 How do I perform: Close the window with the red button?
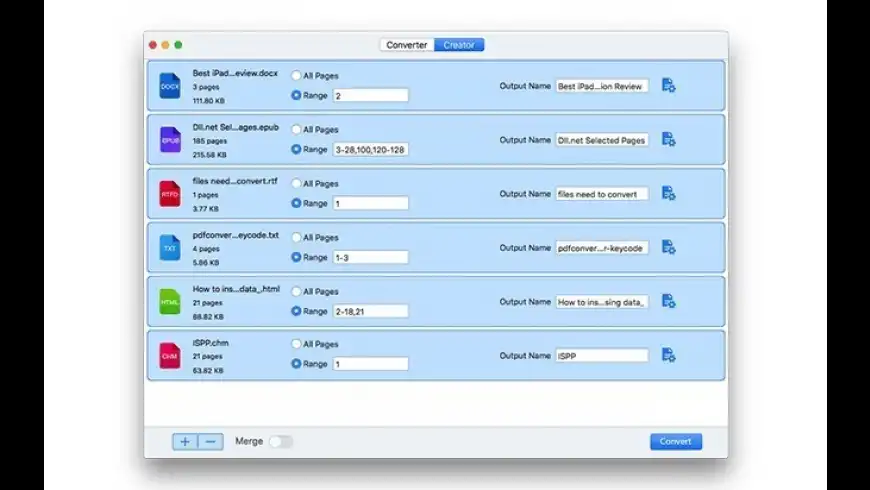153,45
